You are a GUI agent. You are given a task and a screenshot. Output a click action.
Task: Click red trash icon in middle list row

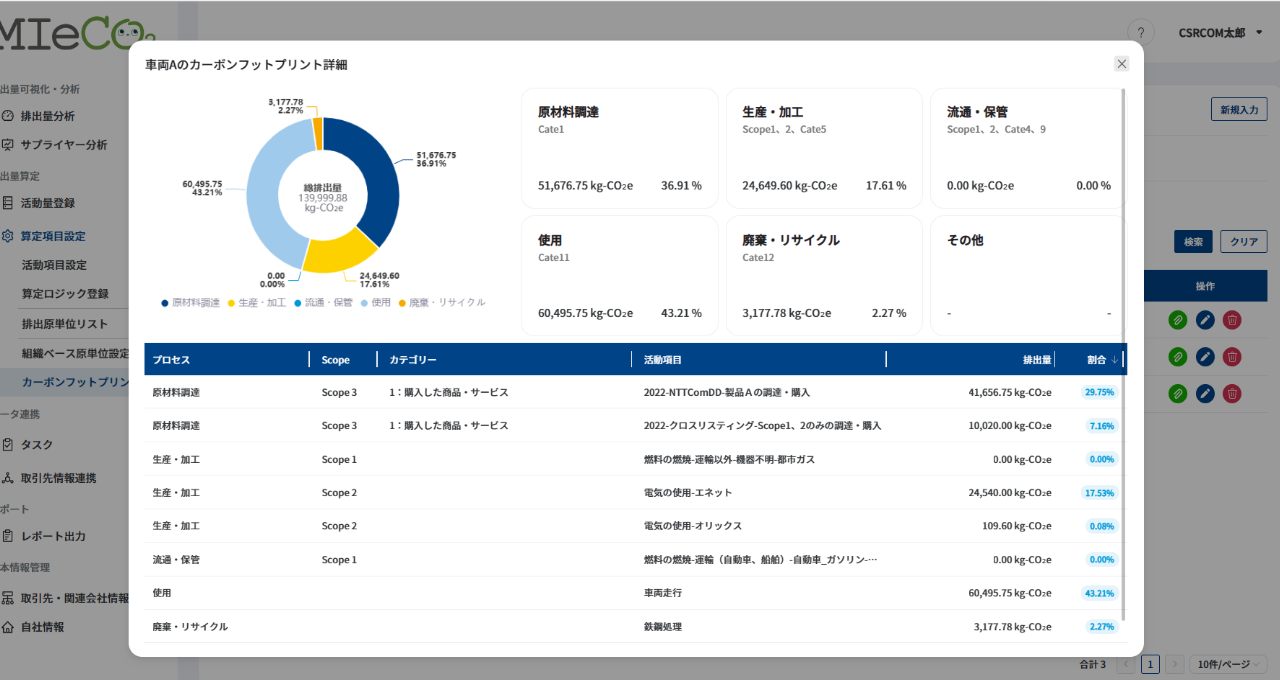tap(1233, 357)
